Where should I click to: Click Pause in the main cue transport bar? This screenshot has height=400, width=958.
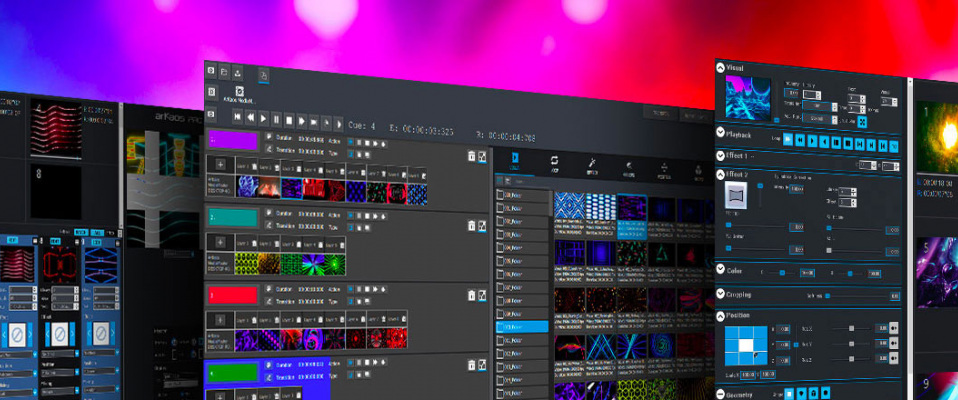pos(276,120)
